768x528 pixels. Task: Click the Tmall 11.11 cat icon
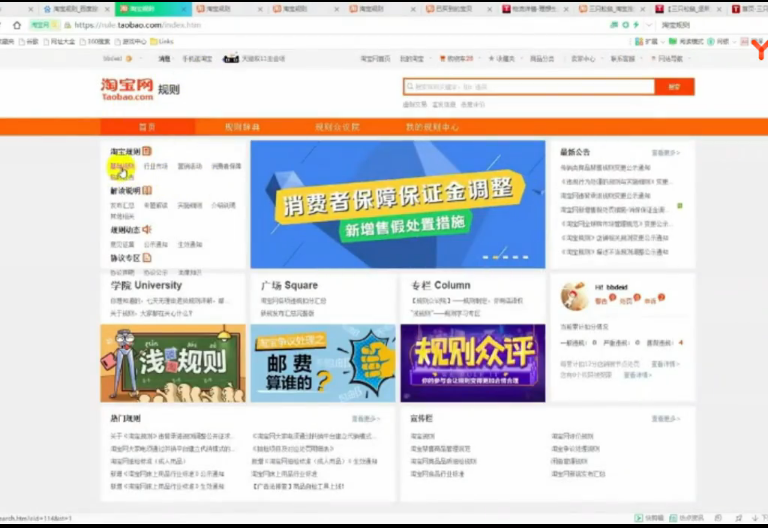pyautogui.click(x=231, y=58)
